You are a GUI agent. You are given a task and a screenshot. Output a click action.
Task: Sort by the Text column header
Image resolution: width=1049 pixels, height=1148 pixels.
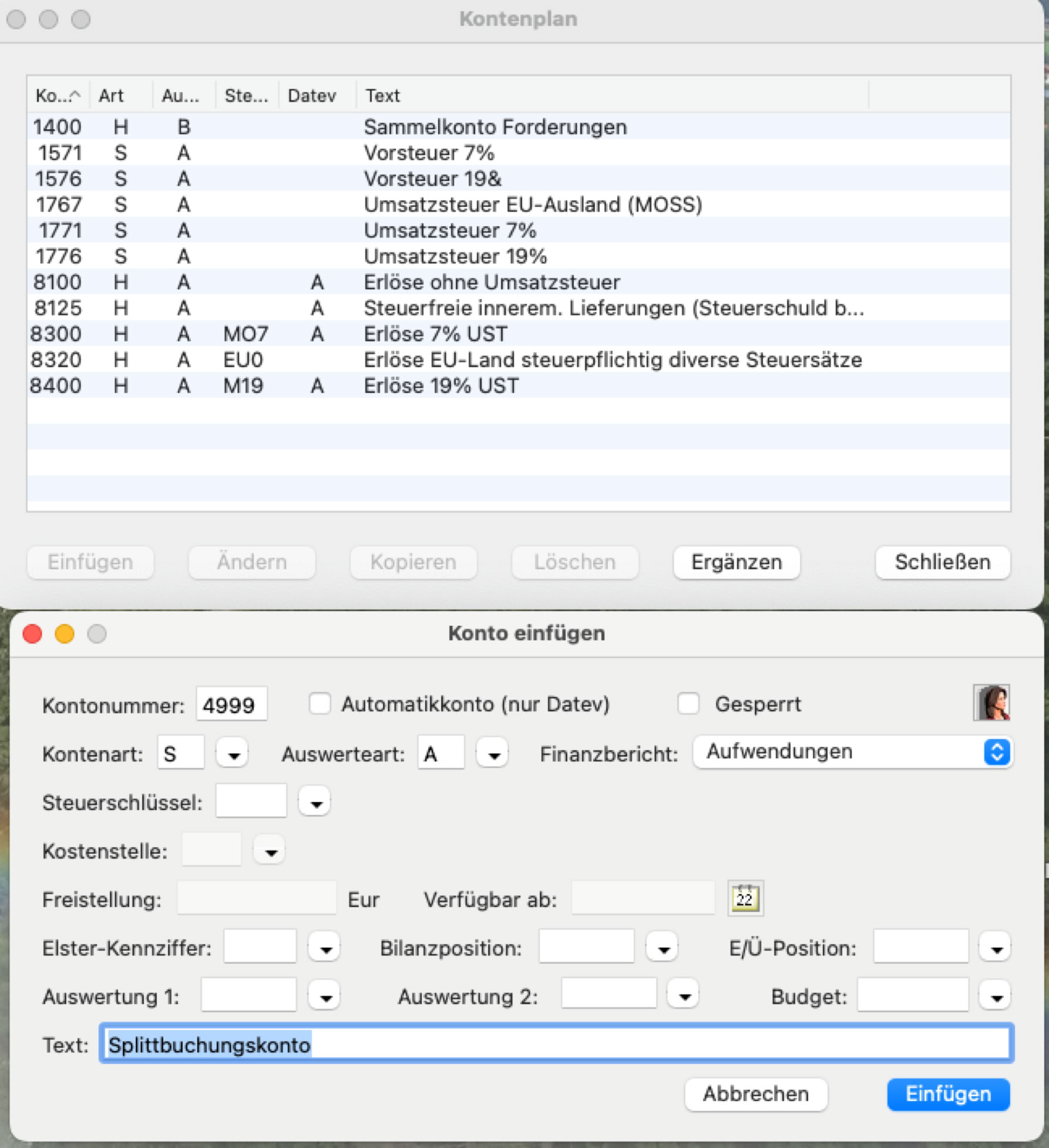[x=611, y=95]
